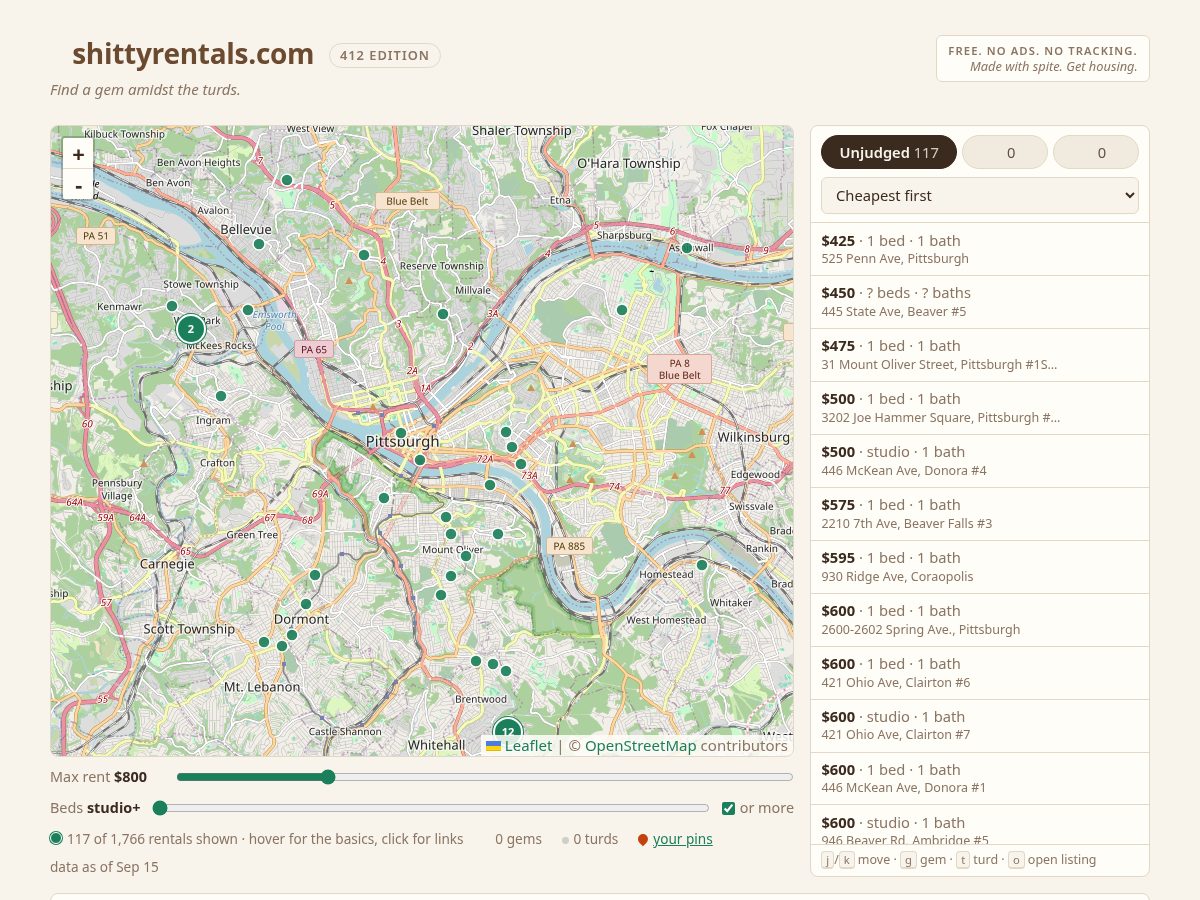Select the rental marker directly above Dormont label
The width and height of the screenshot is (1200, 900).
(x=306, y=604)
